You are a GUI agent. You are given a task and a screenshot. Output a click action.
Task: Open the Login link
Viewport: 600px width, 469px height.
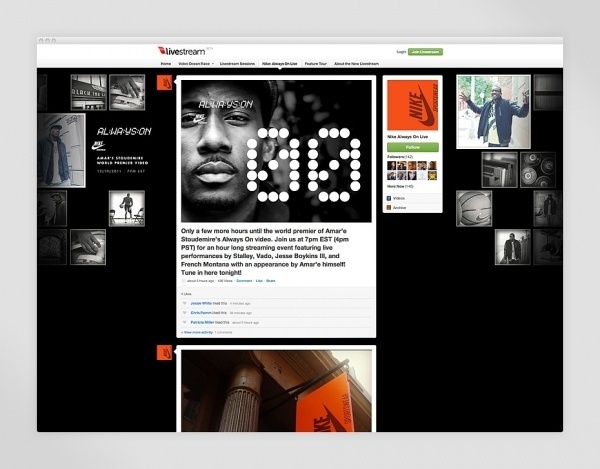(x=401, y=52)
